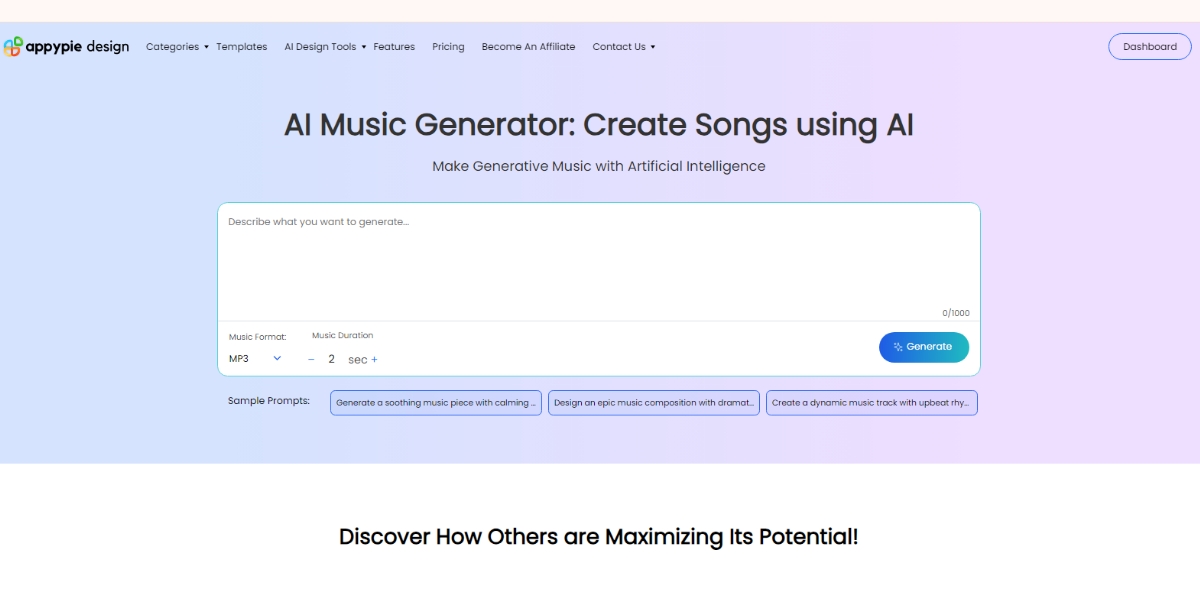This screenshot has height=610, width=1200.
Task: Select the epic music composition prompt
Action: (653, 402)
